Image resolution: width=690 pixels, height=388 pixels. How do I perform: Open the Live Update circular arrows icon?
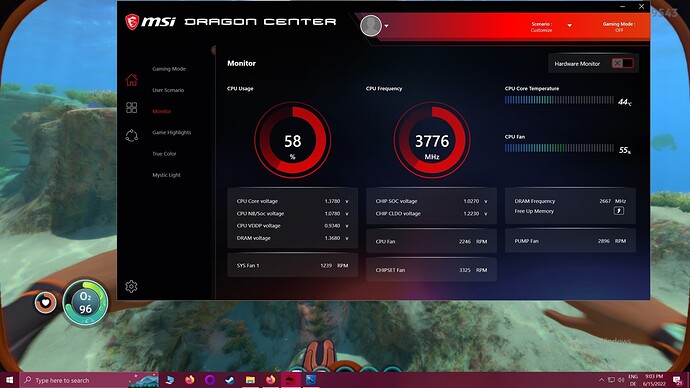[132, 135]
